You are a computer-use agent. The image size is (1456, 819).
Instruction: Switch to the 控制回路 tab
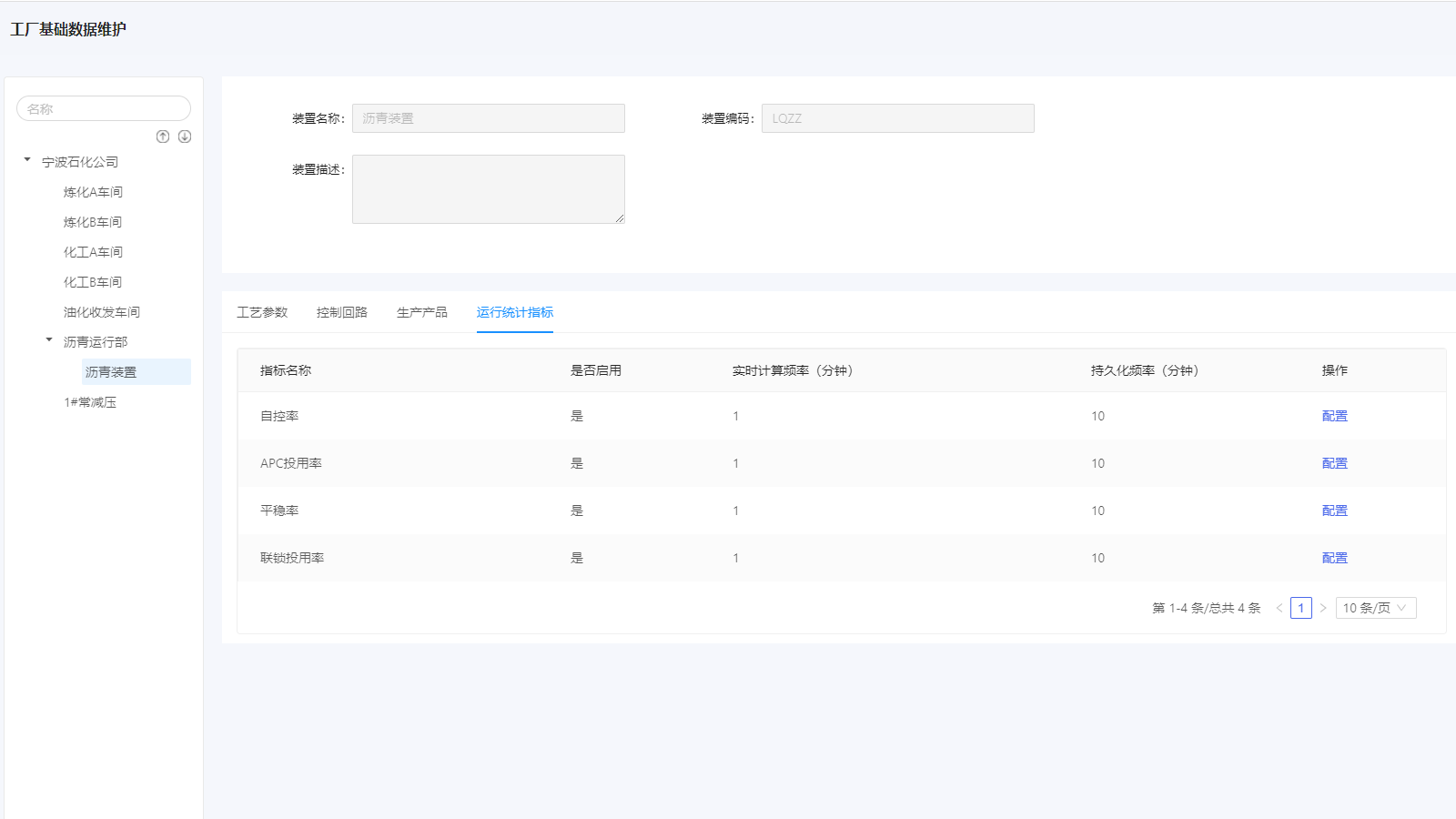click(x=342, y=312)
